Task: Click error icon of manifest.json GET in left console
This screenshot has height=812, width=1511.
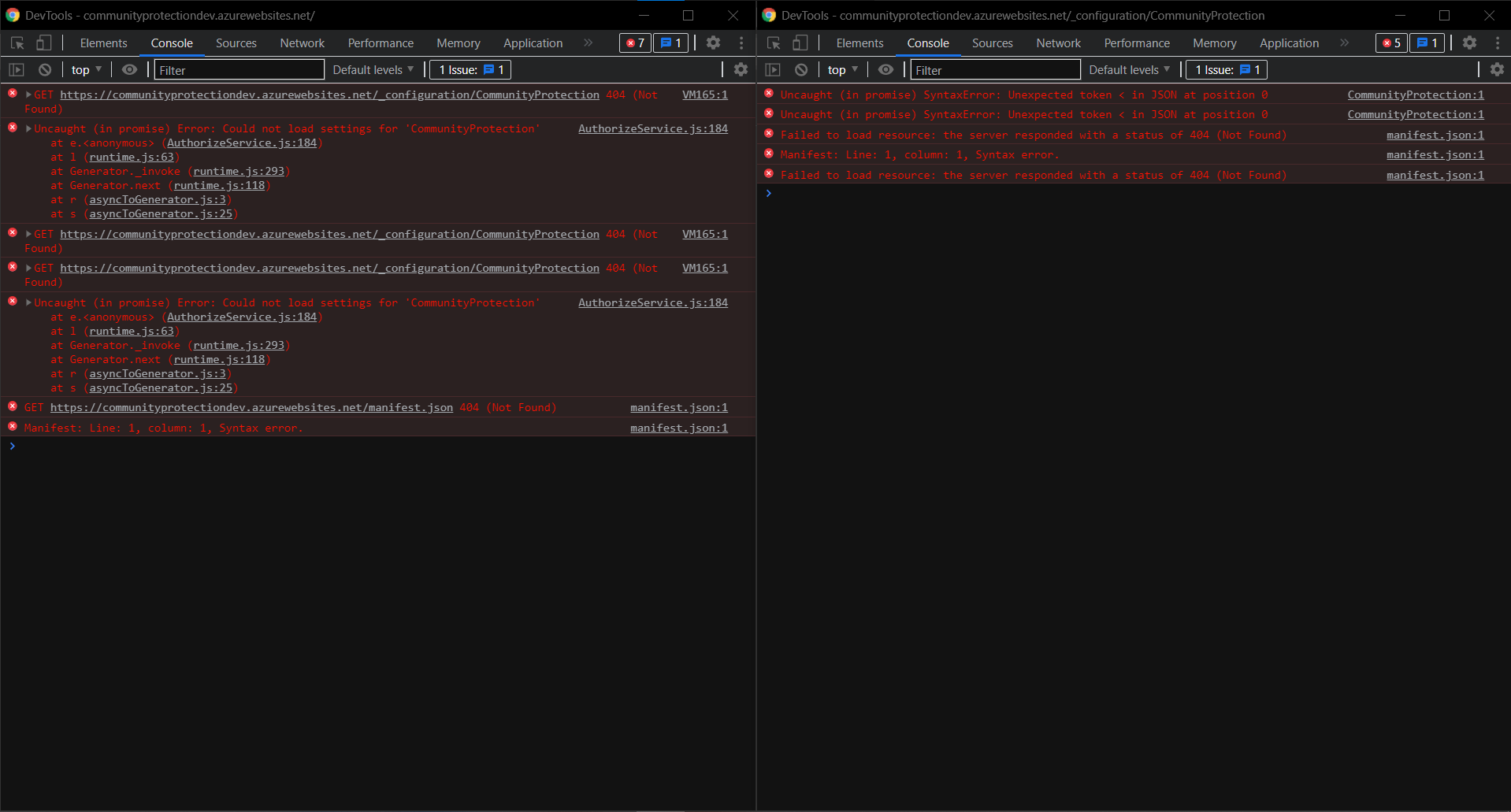Action: [13, 406]
